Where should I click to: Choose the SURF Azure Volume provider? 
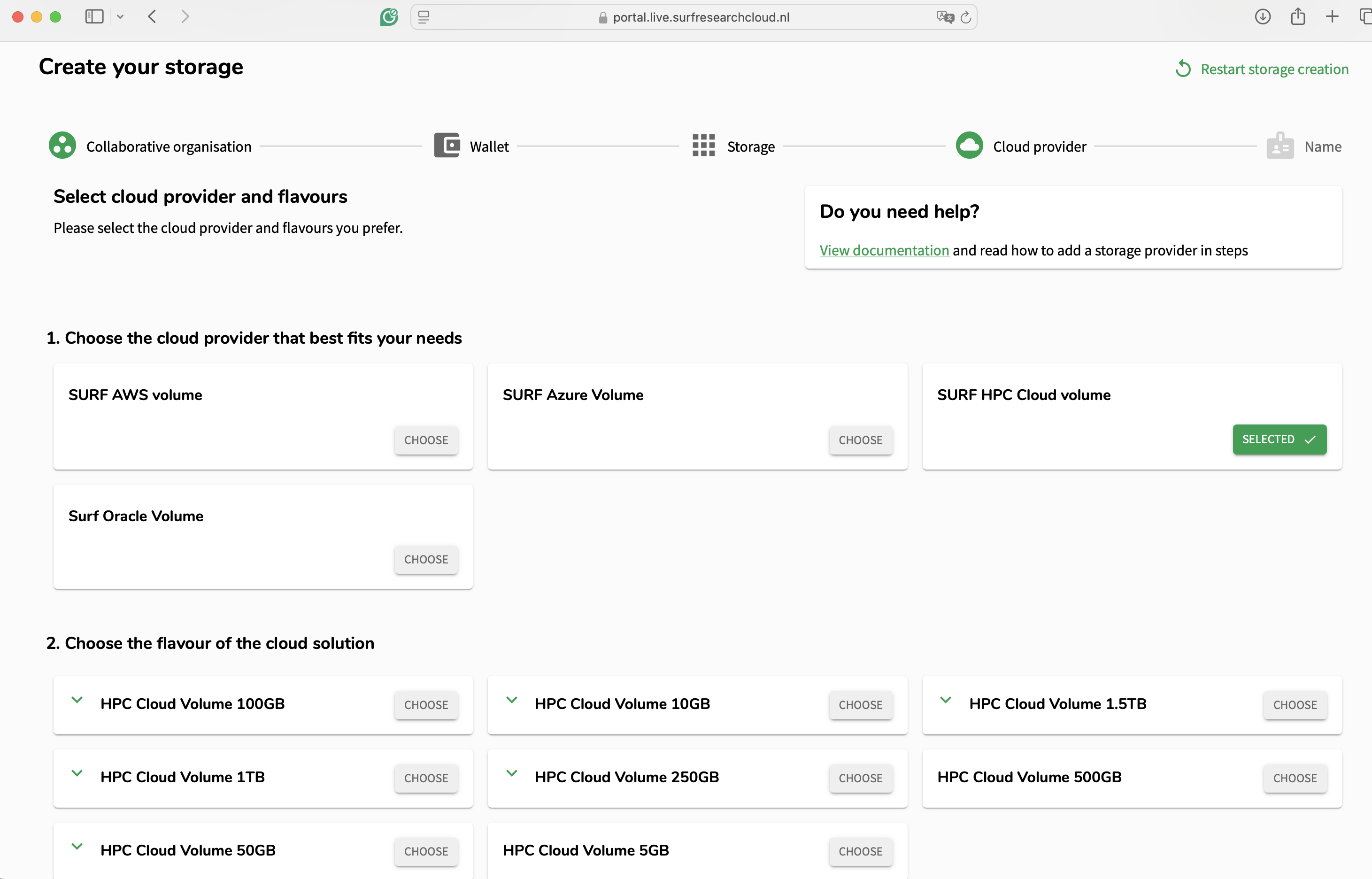[860, 440]
